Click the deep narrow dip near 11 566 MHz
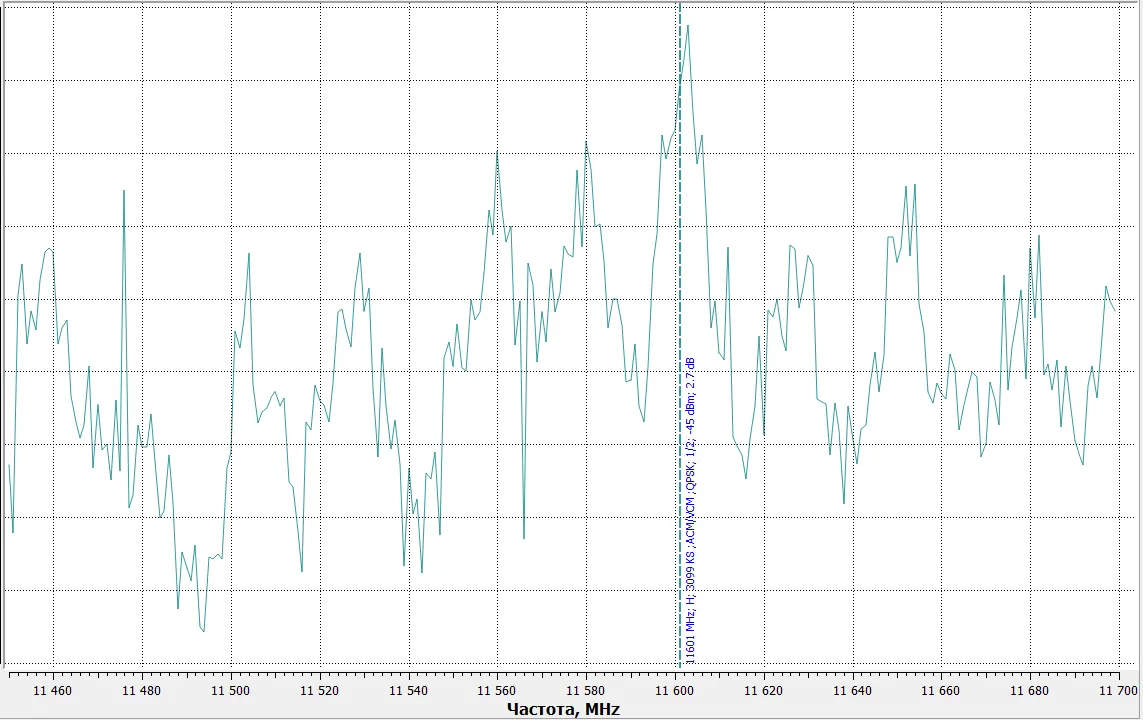The width and height of the screenshot is (1143, 720). (524, 538)
